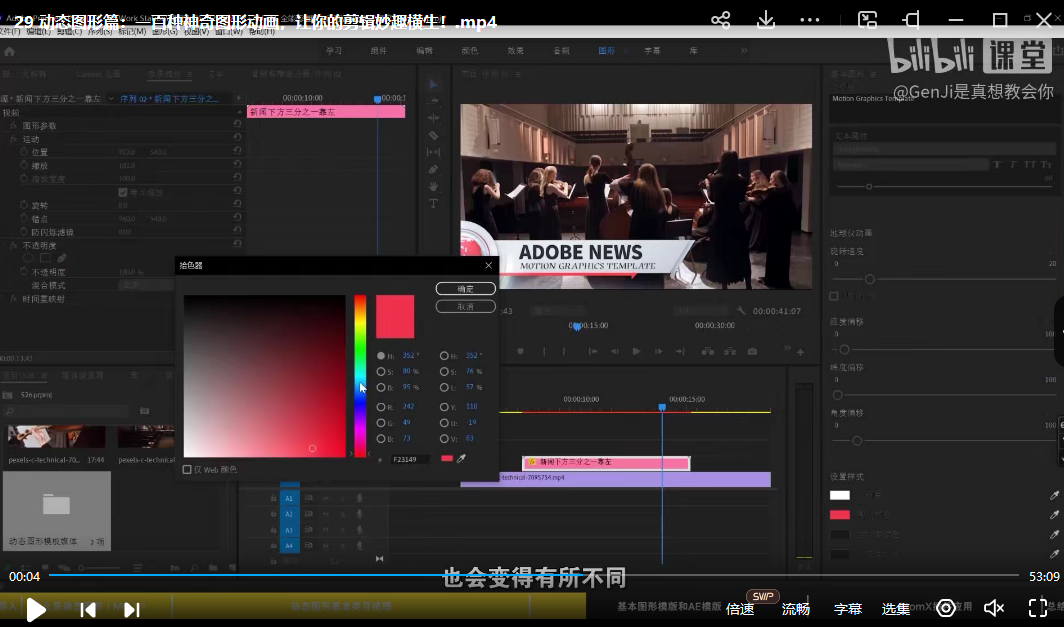
Task: Go to previous video in player
Action: point(88,609)
